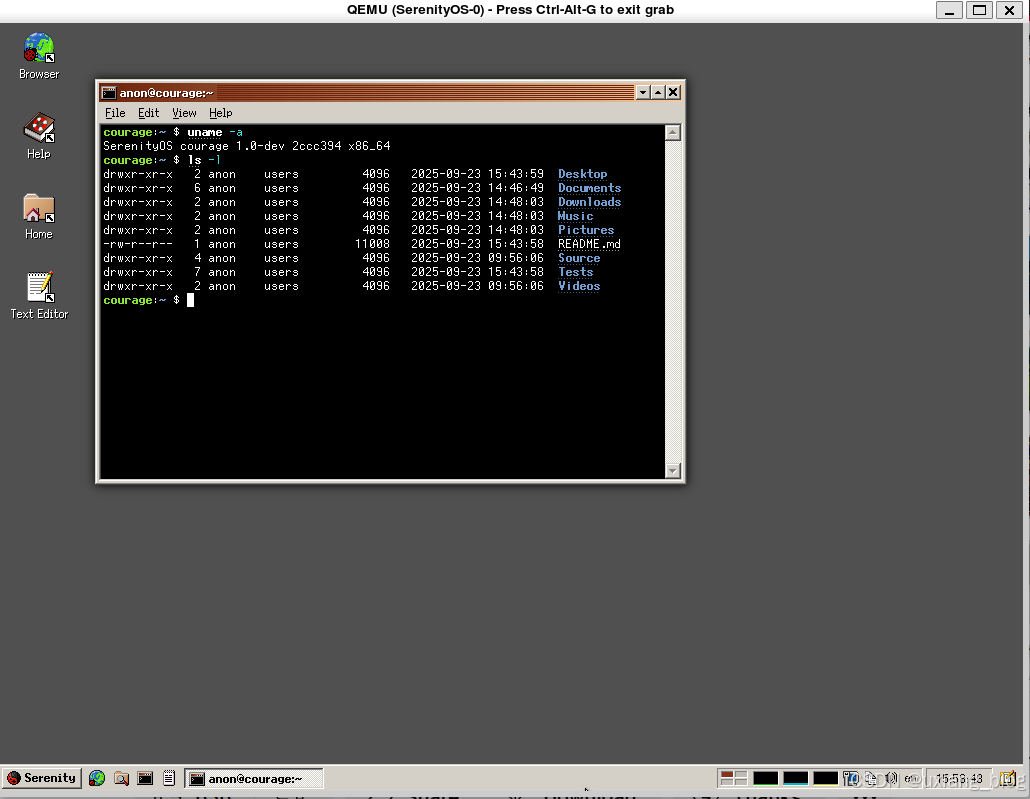Viewport: 1030px width, 799px height.
Task: Click the terminal scrollbar down arrow
Action: coord(672,470)
